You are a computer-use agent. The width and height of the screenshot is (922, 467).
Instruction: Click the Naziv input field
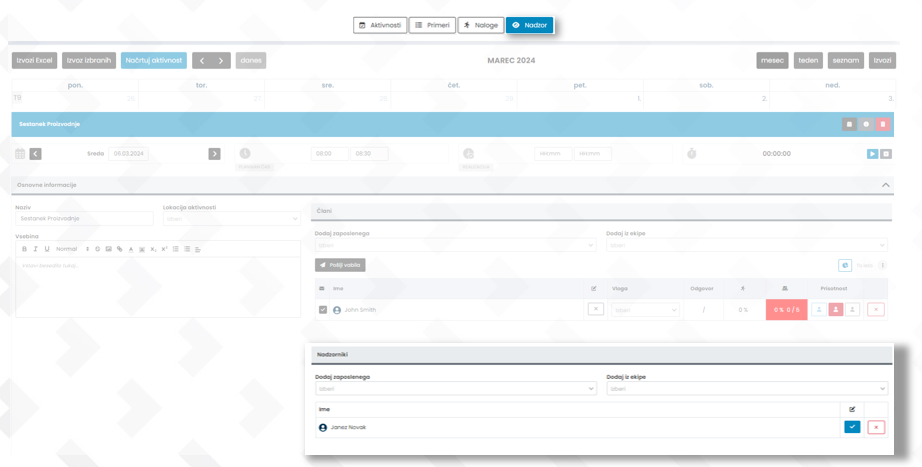click(x=84, y=218)
